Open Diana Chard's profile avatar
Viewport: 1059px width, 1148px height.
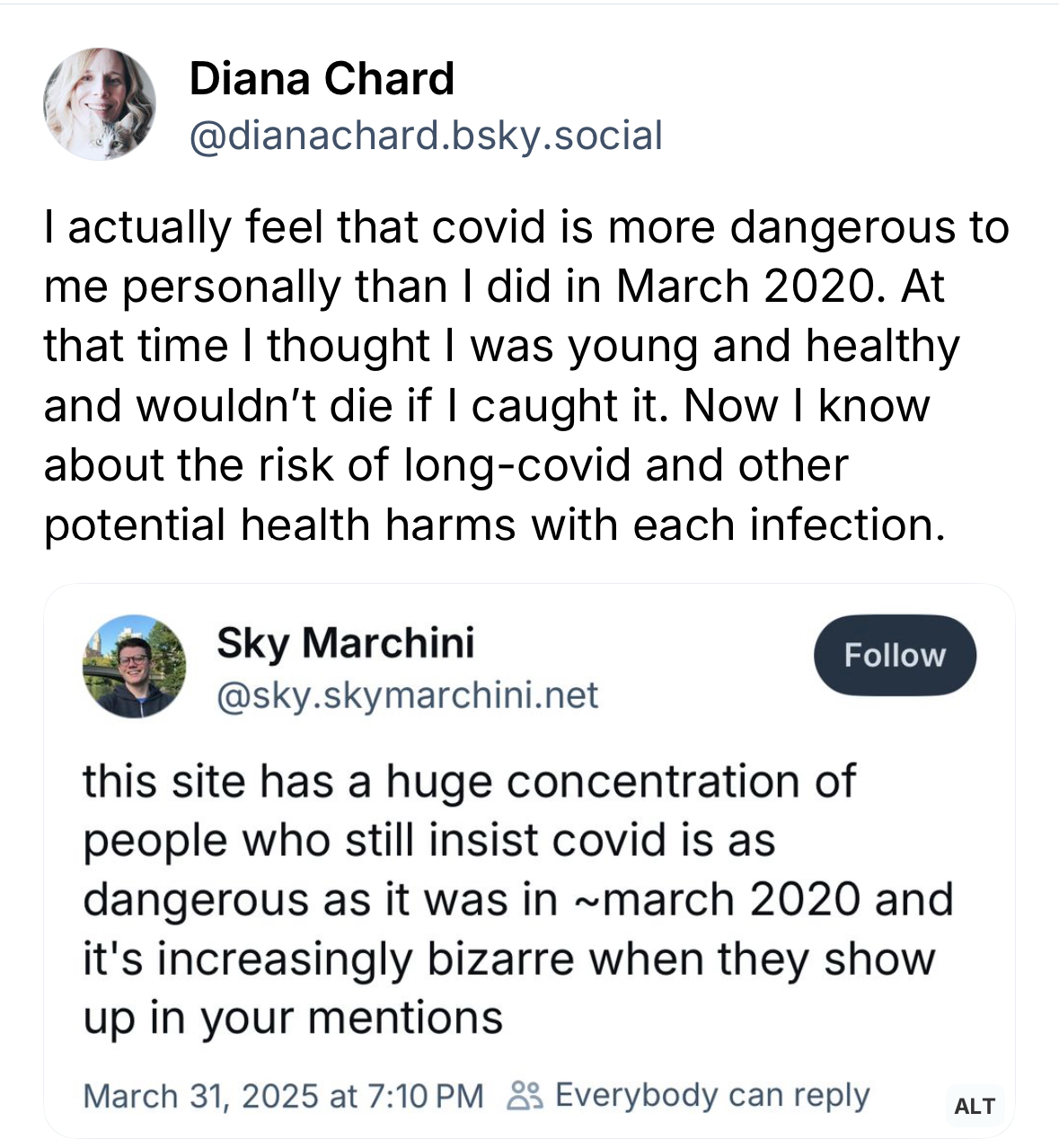tap(100, 104)
